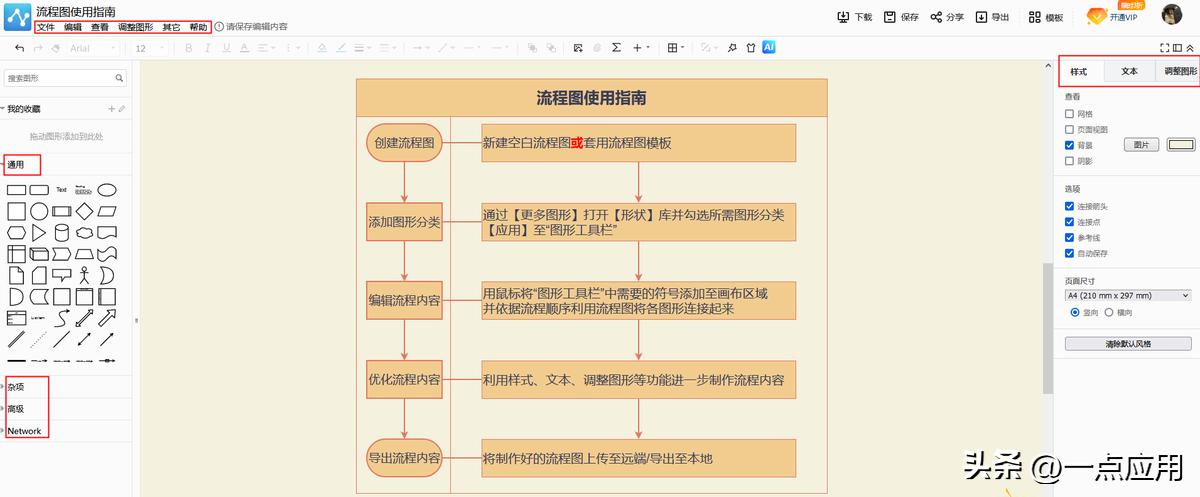Click the 清除默认风格 button
Screen dimensions: 1200x497
1128,343
